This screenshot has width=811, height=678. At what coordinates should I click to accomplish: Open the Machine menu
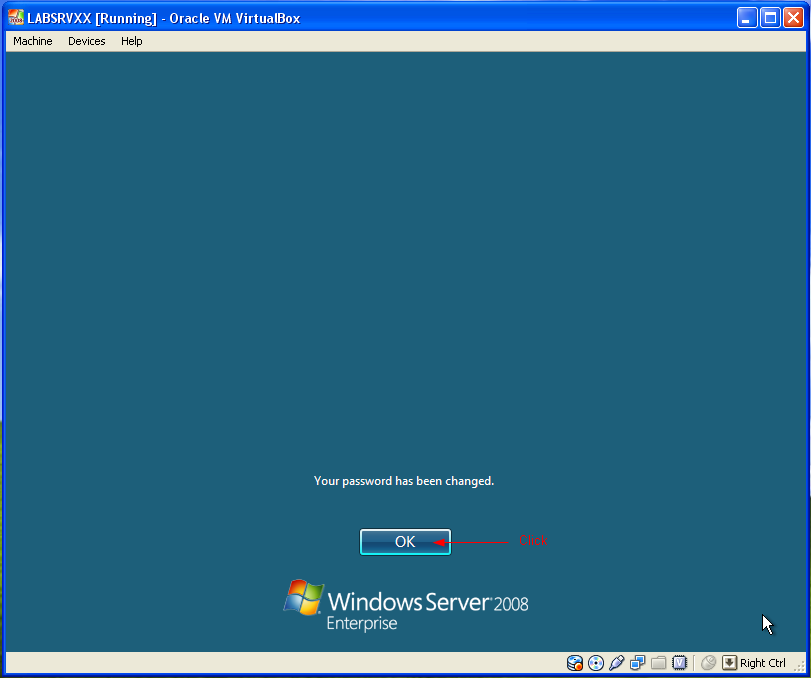point(33,41)
